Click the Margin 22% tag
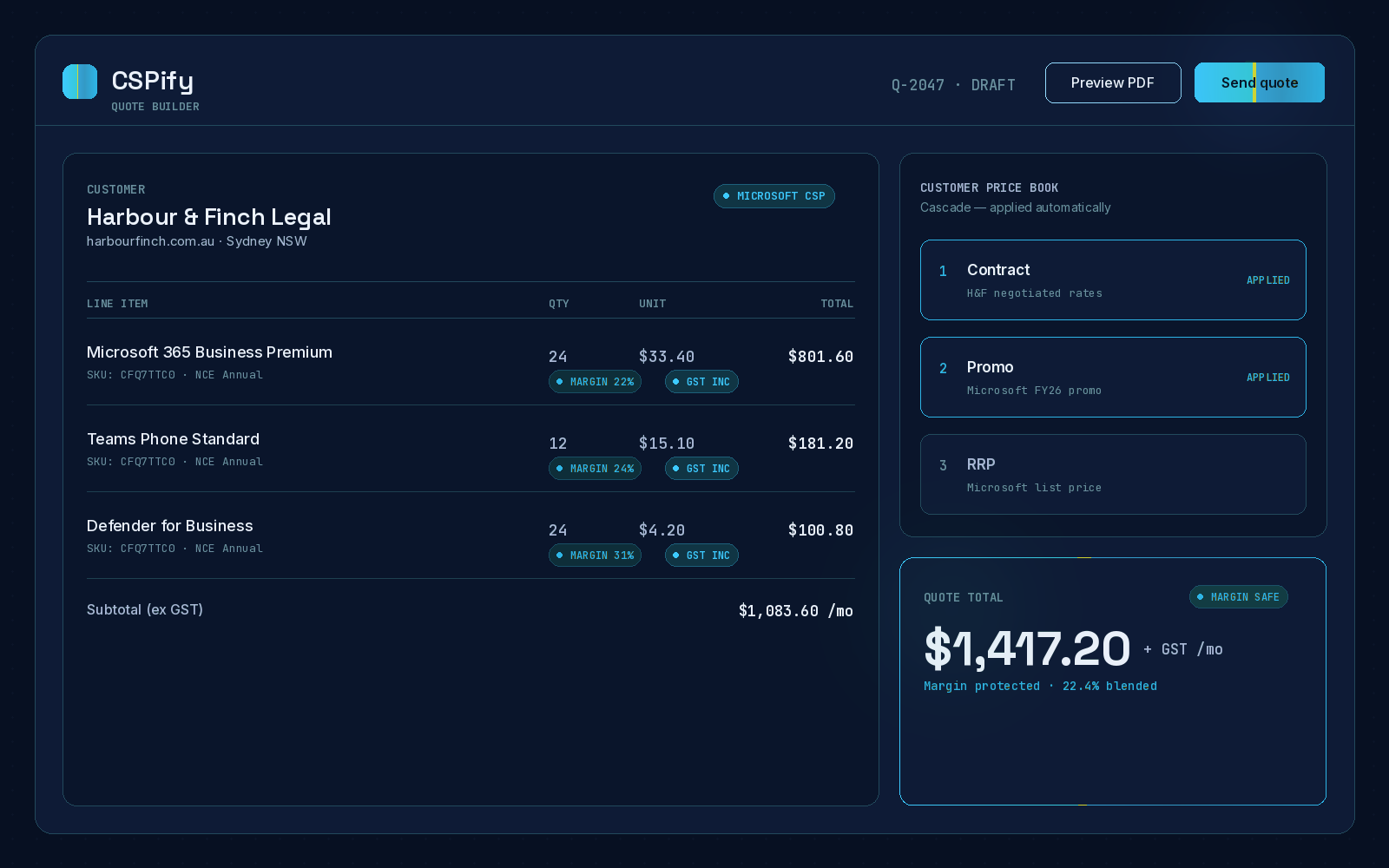This screenshot has height=868, width=1389. coord(595,382)
